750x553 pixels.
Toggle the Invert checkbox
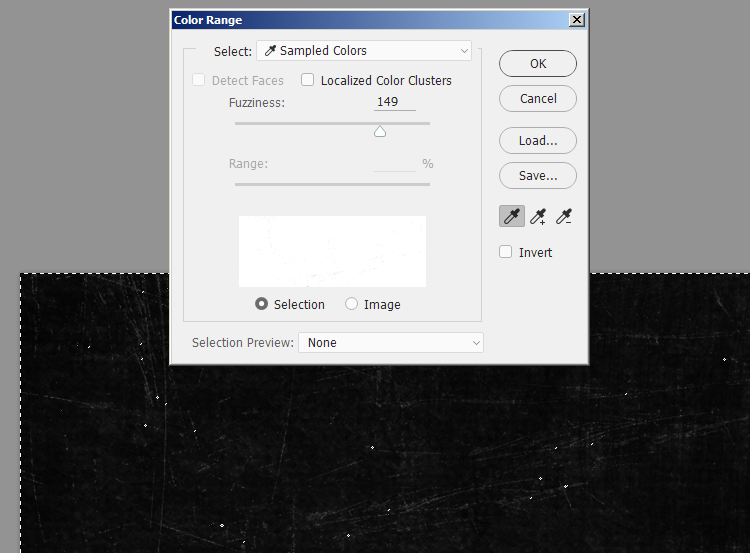click(x=506, y=252)
